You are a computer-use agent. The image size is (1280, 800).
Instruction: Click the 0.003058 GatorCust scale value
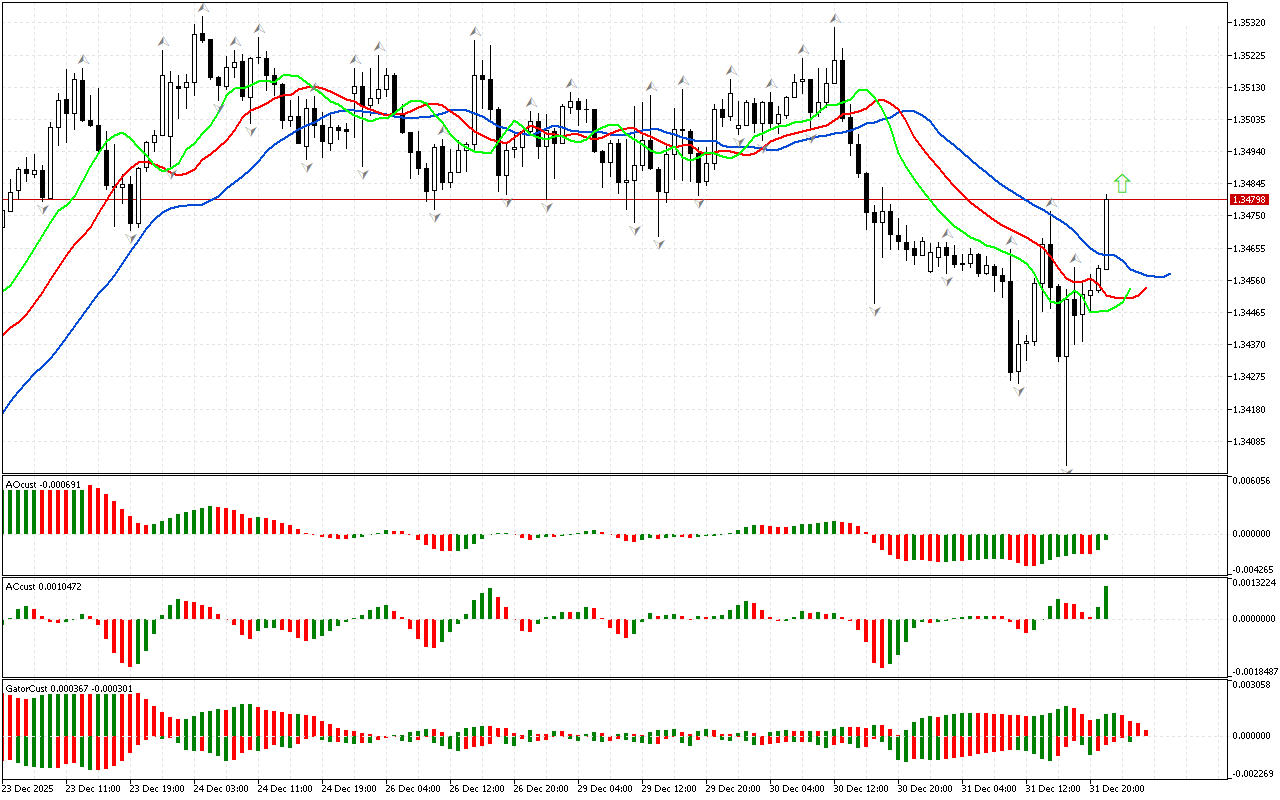[1253, 685]
